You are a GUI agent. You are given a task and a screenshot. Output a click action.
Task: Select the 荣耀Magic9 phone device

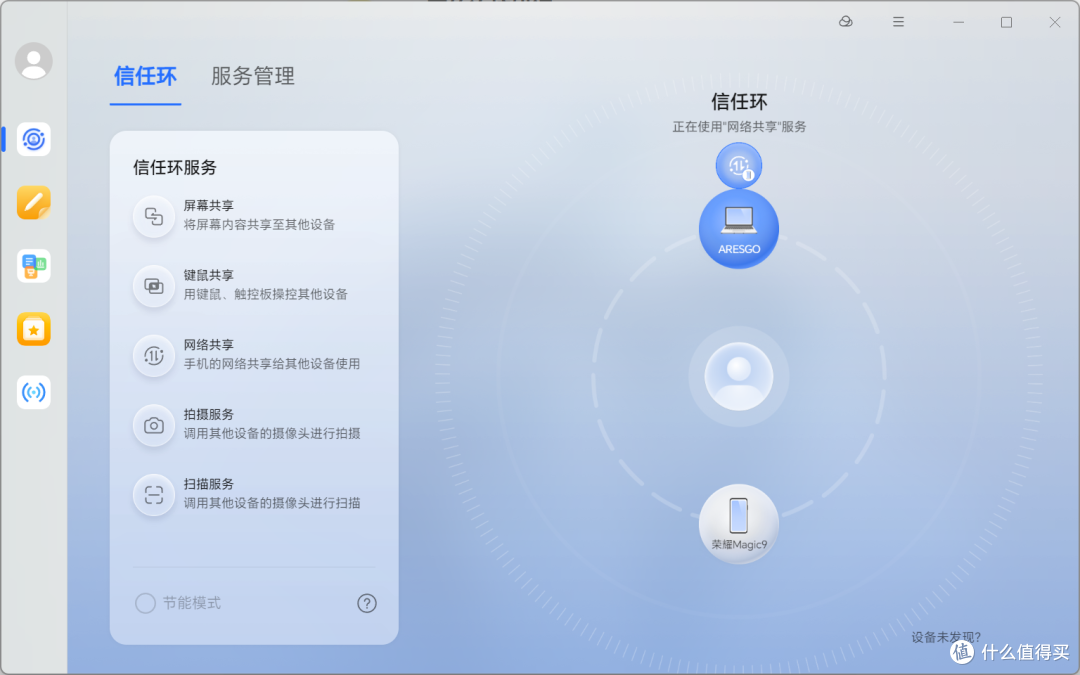[739, 524]
